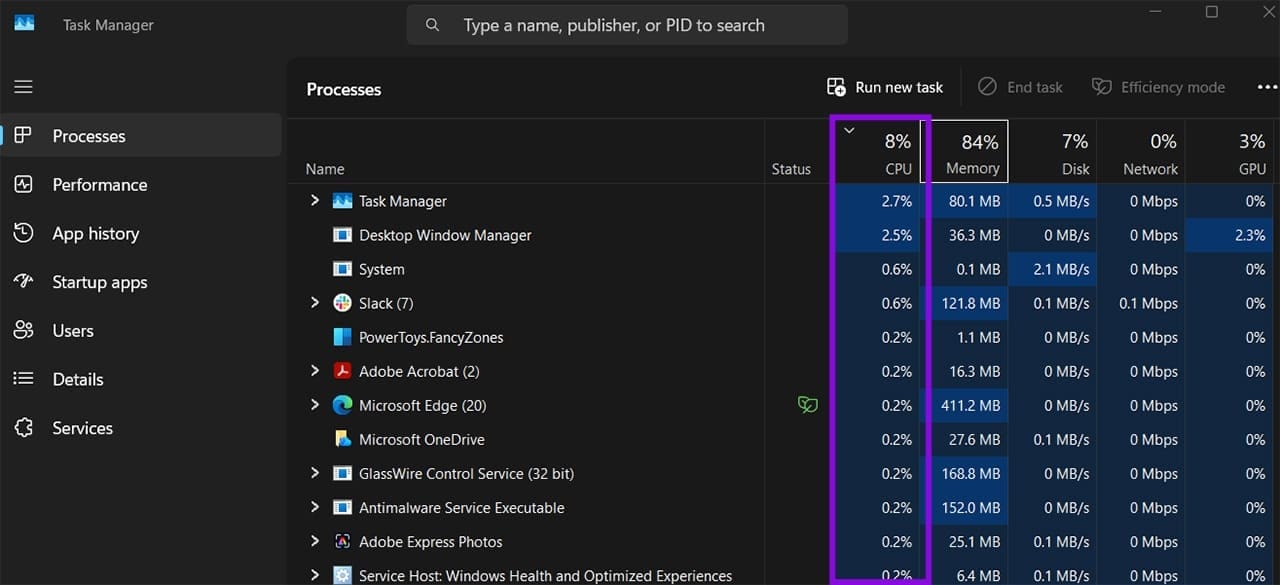This screenshot has width=1280, height=585.
Task: Click the Efficiency mode leaf icon
Action: coord(1101,87)
